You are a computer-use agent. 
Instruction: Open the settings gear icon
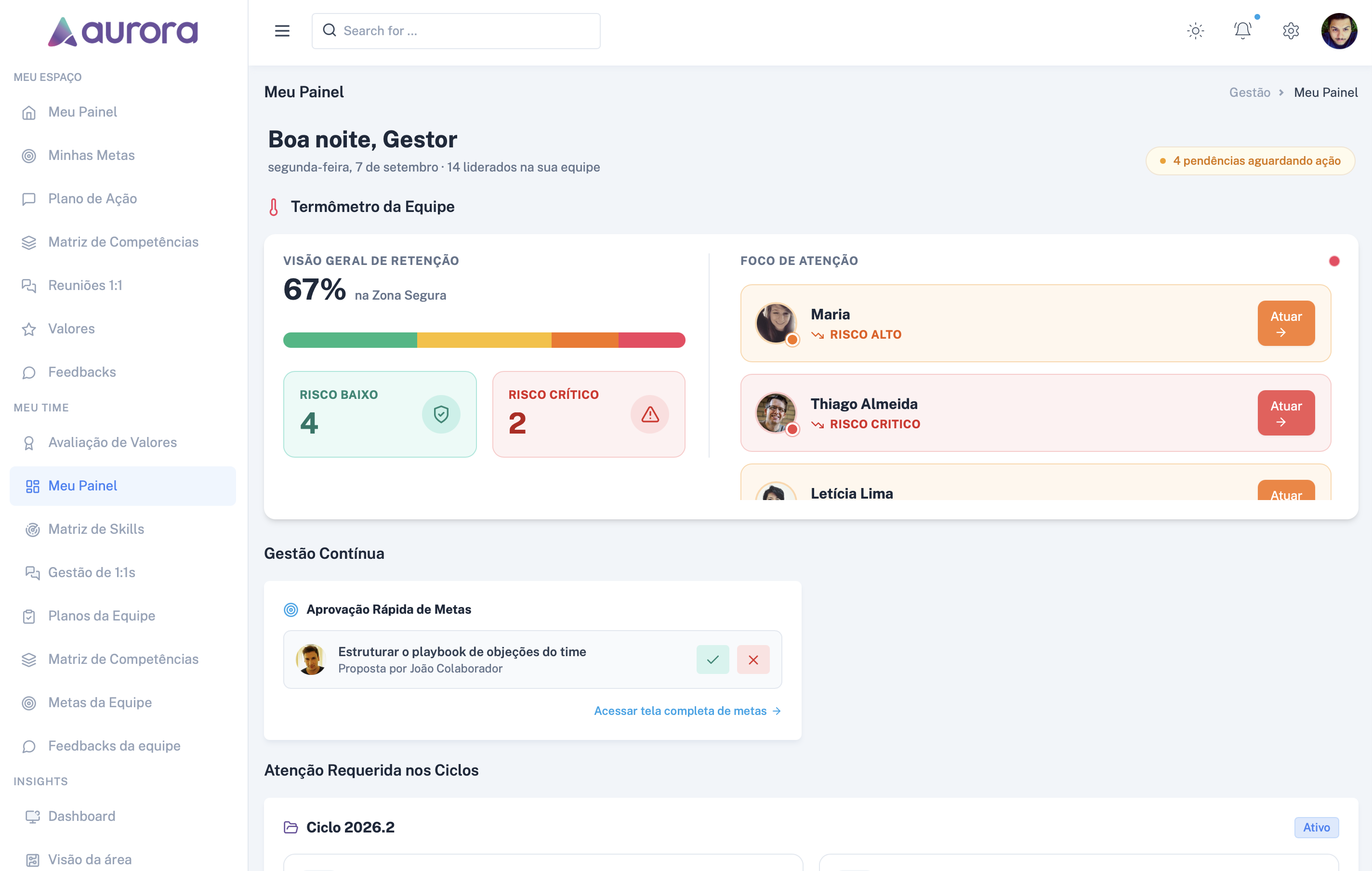pyautogui.click(x=1291, y=31)
